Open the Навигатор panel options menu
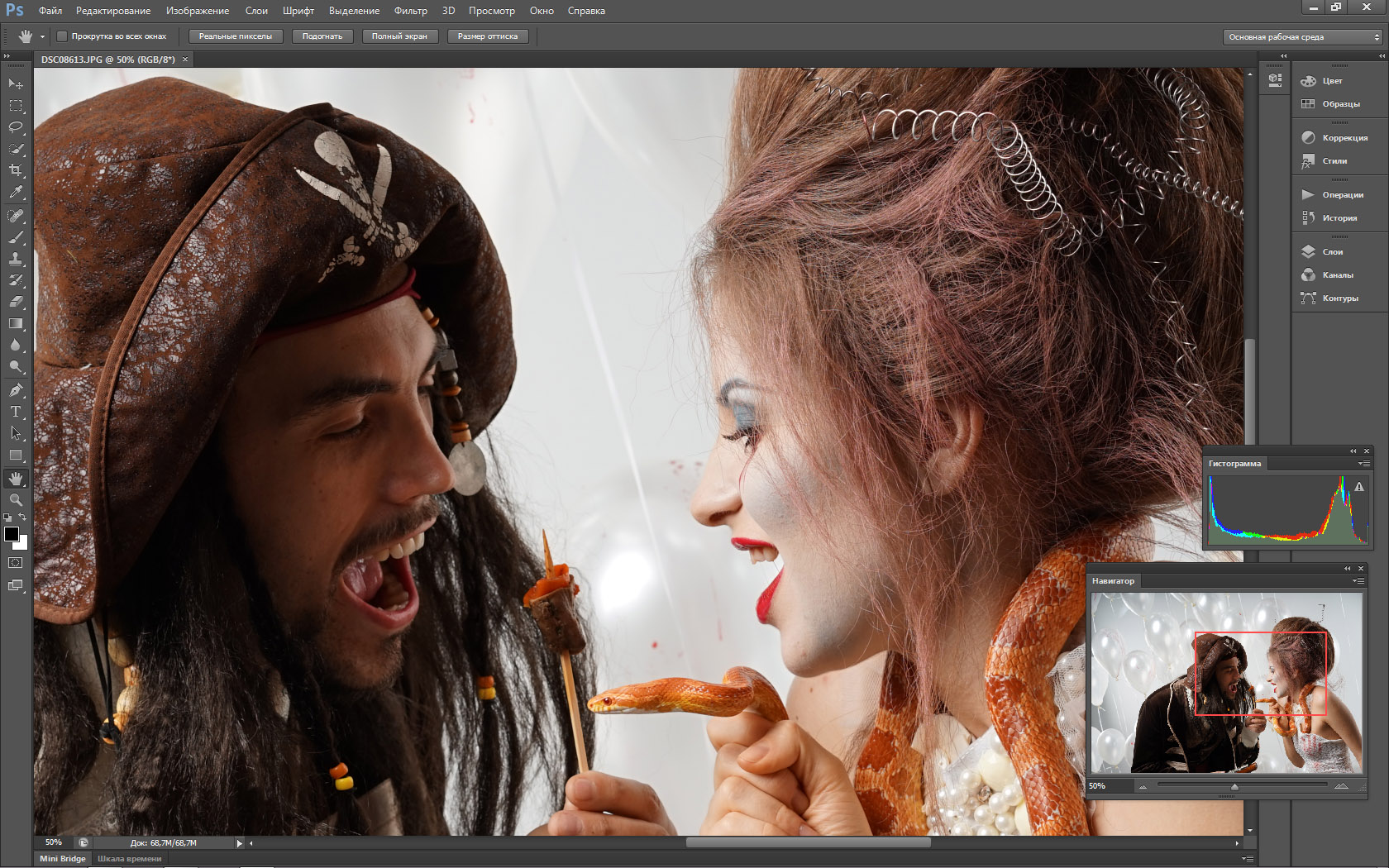 [1358, 581]
